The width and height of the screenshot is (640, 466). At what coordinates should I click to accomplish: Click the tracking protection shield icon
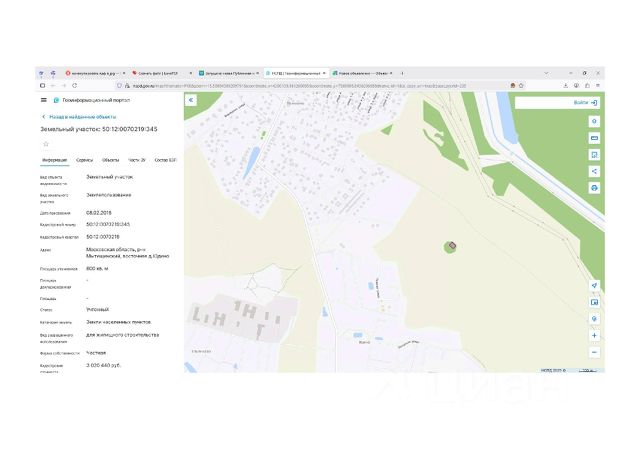(x=119, y=86)
